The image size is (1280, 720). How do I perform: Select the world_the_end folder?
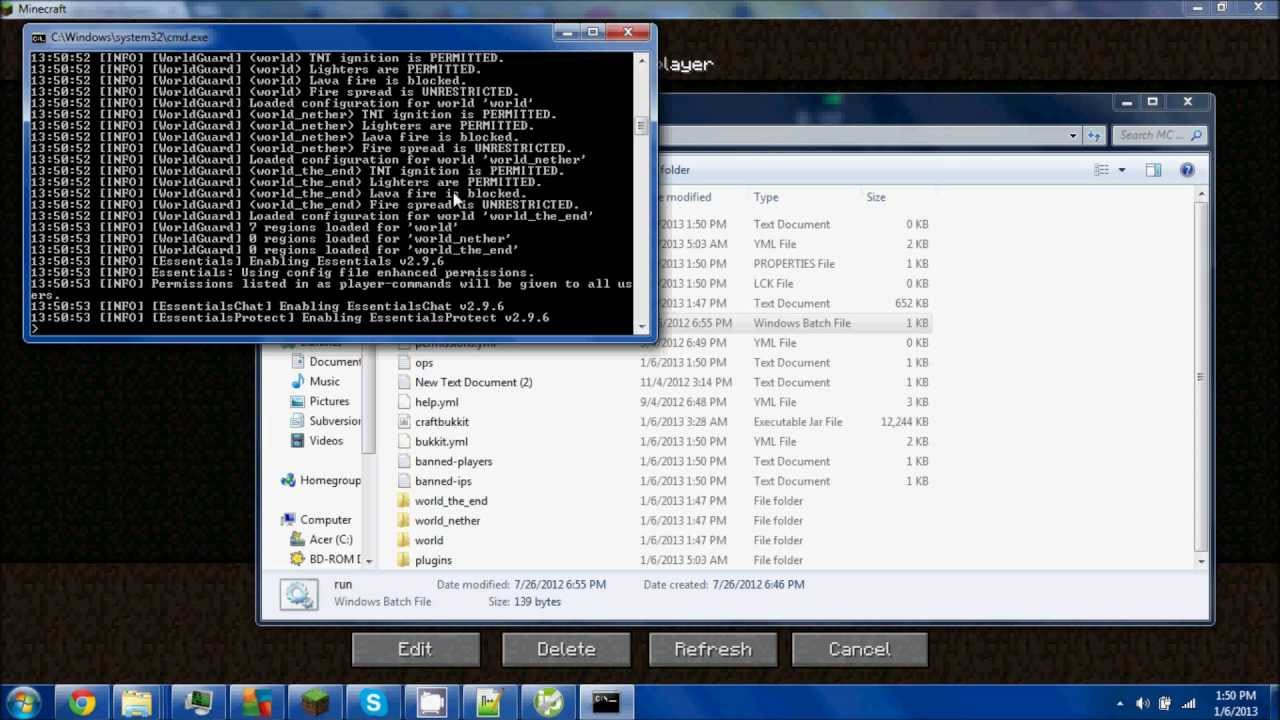[451, 501]
